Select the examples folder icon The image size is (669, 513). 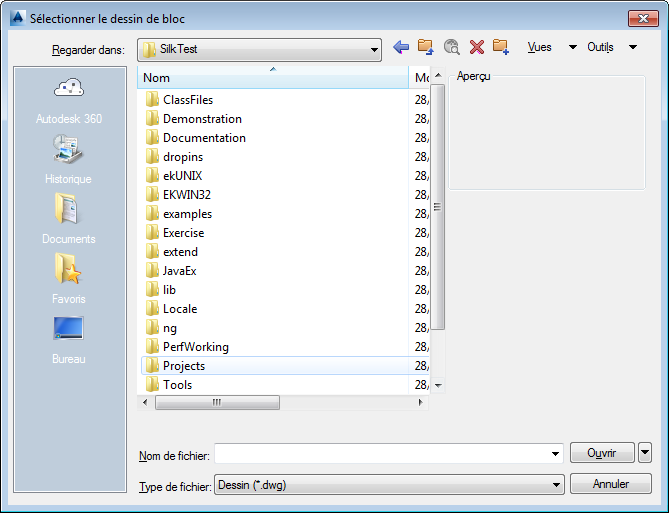(x=152, y=213)
